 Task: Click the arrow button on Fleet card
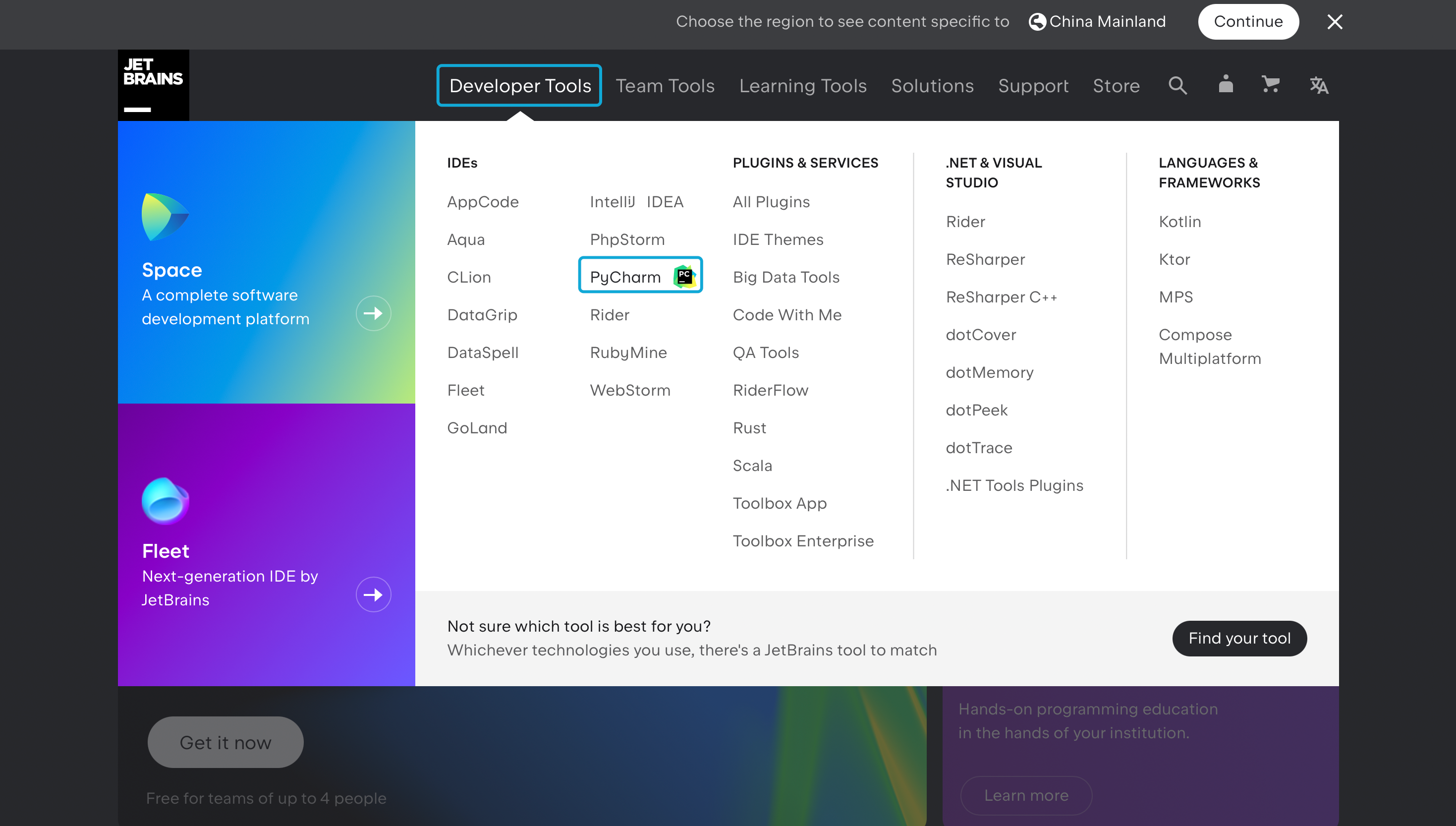point(373,594)
